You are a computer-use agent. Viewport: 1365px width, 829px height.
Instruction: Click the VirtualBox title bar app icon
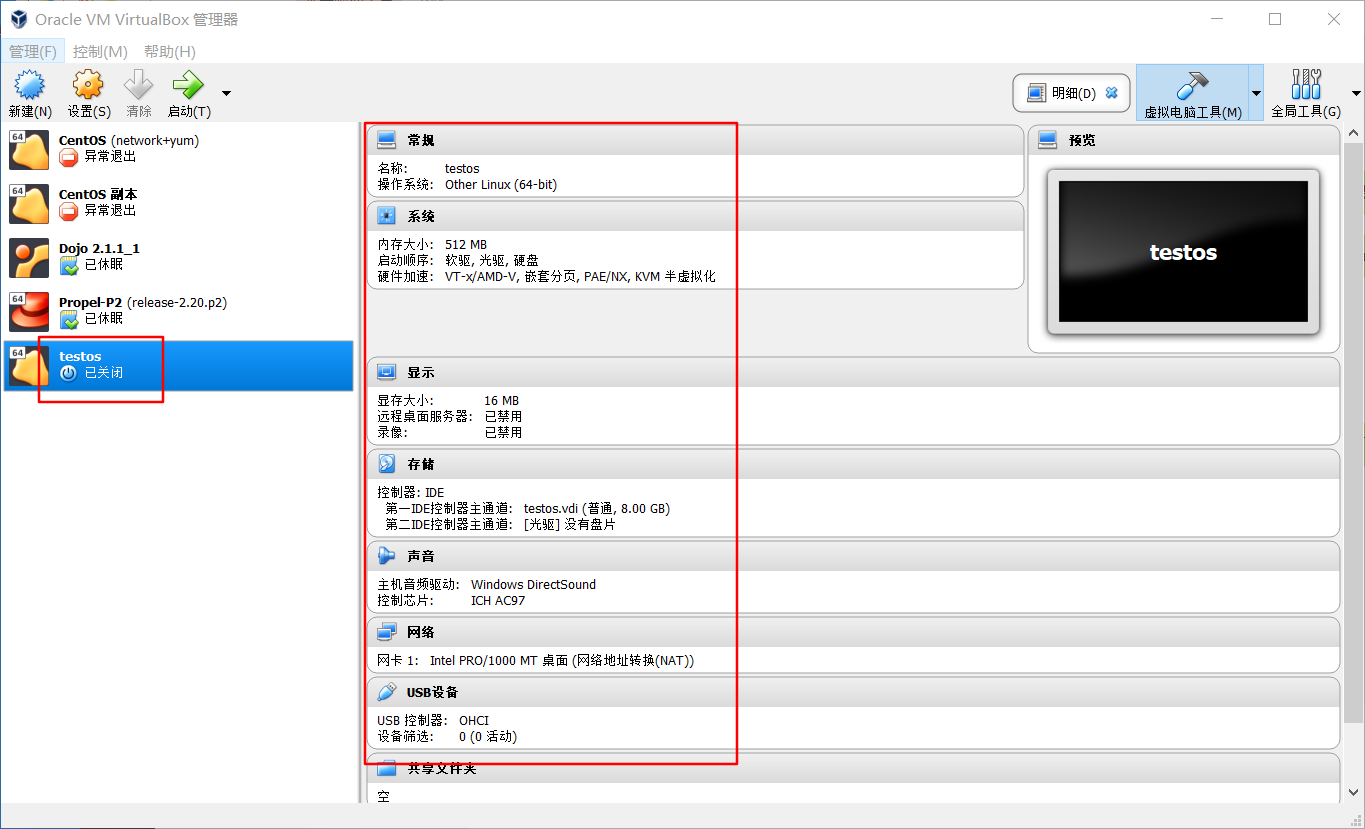tap(18, 19)
